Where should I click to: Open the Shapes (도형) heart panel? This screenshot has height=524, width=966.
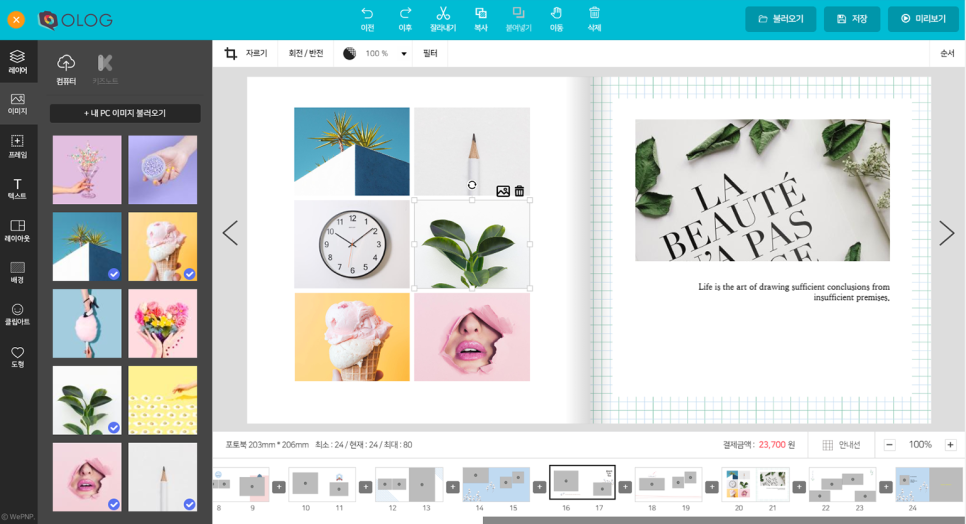point(18,357)
